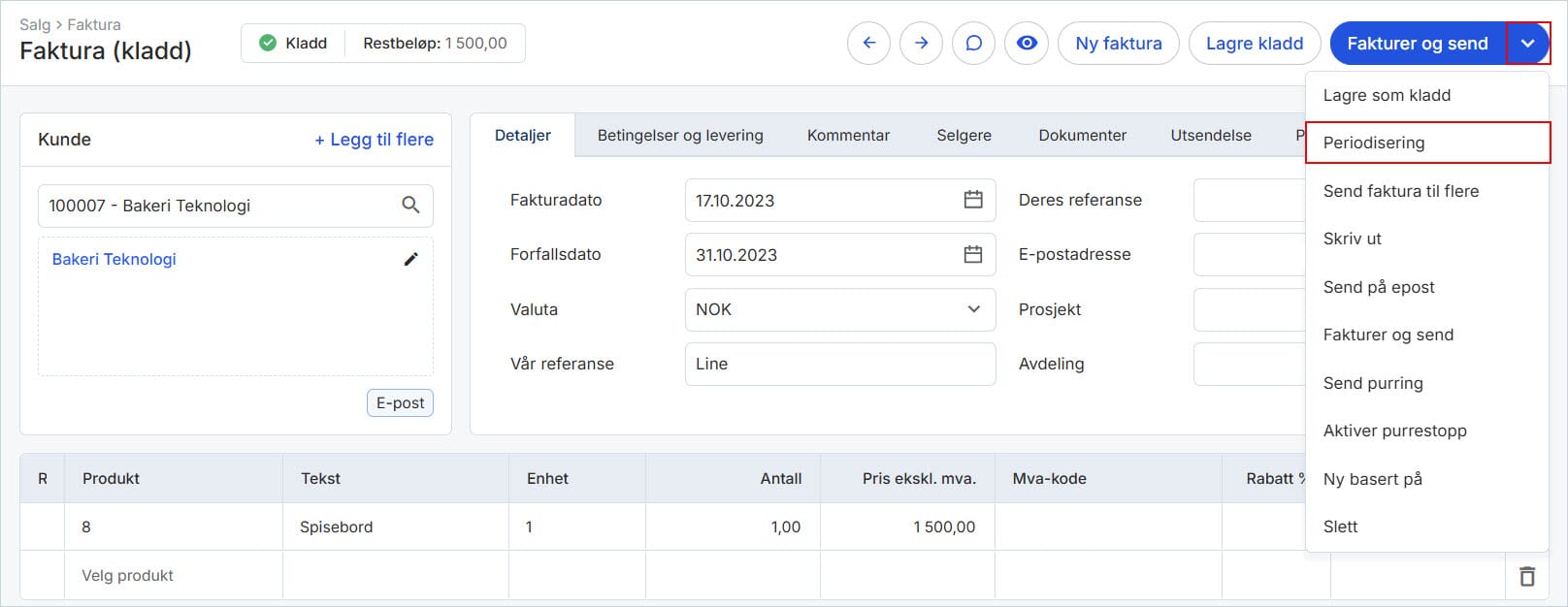Click the customer search magnifier icon
Image resolution: width=1568 pixels, height=607 pixels.
[410, 206]
